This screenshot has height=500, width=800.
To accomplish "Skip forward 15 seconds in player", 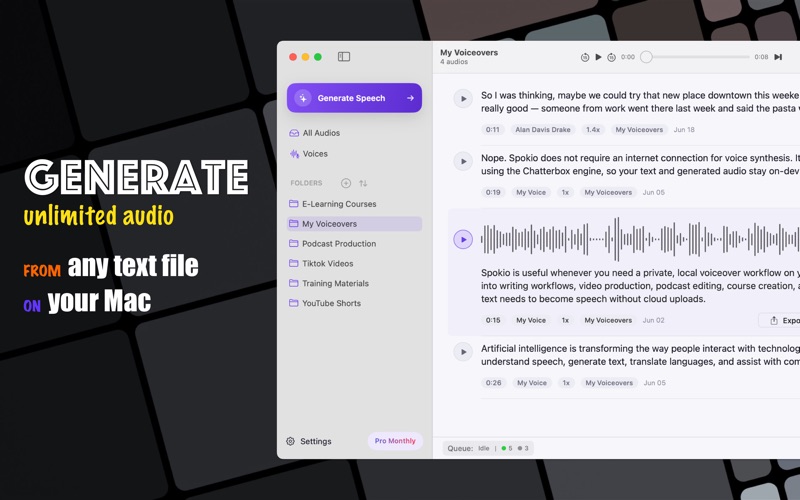I will coord(611,57).
